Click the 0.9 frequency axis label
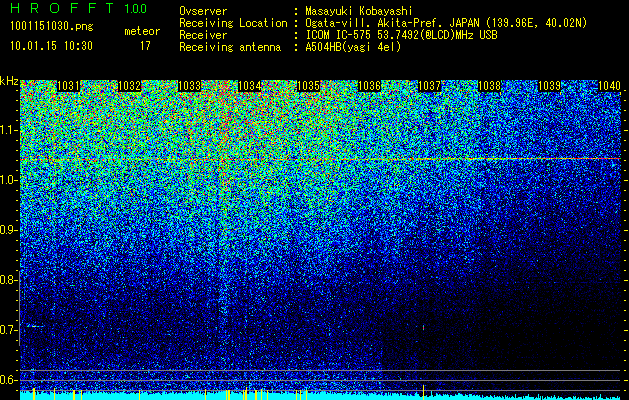Viewport: 629px width, 400px height. (x=8, y=230)
